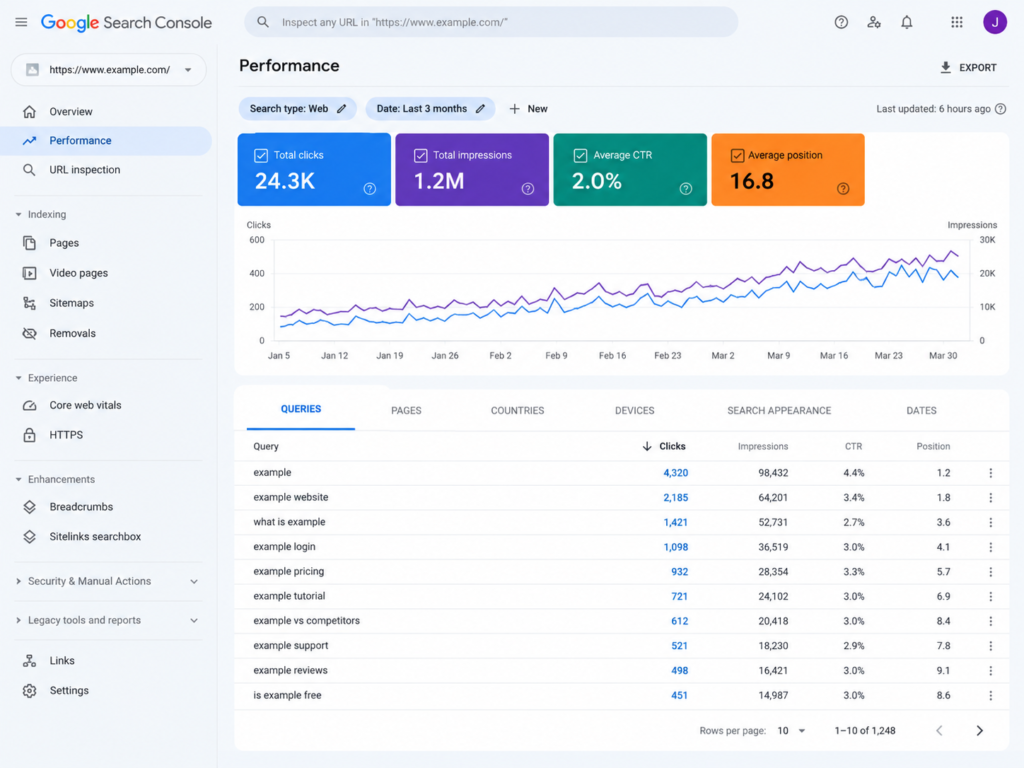Go to next page of results

[x=980, y=731]
